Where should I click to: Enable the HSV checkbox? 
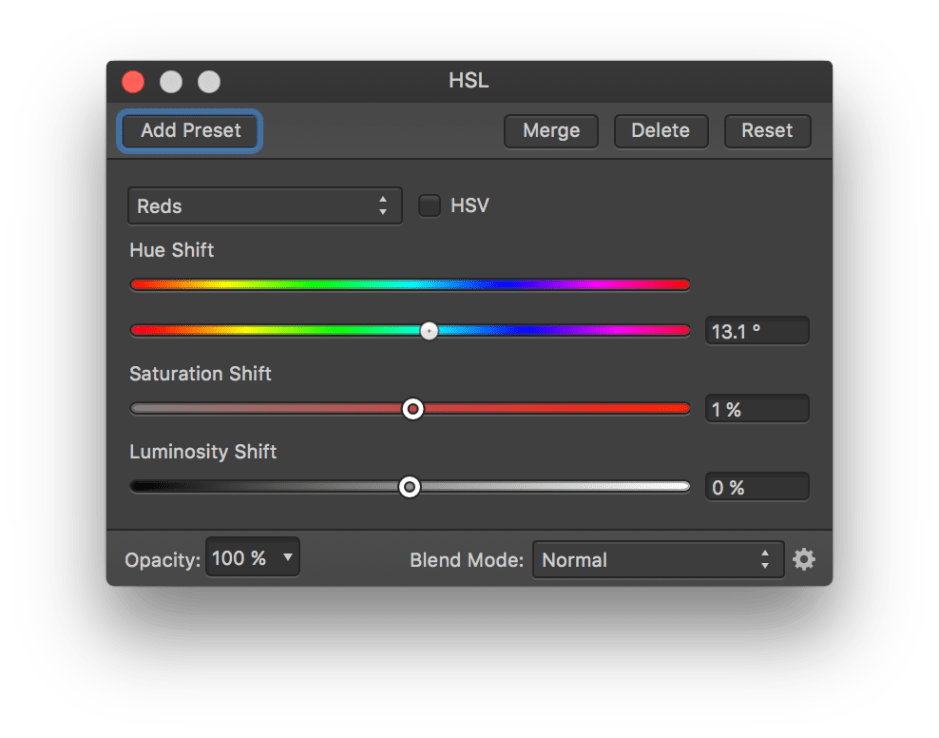coord(429,206)
